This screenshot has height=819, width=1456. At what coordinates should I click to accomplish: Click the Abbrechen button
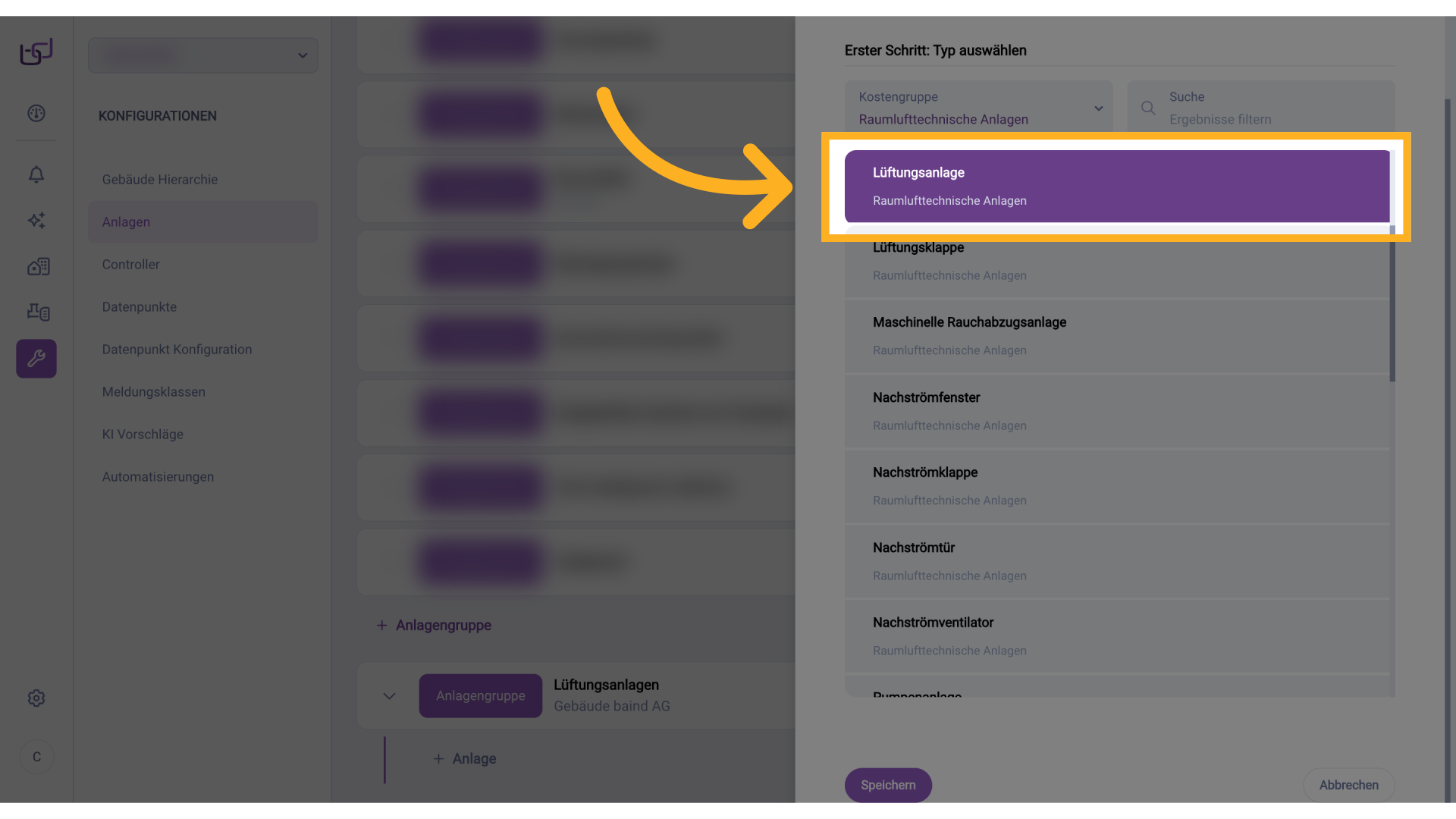1348,785
